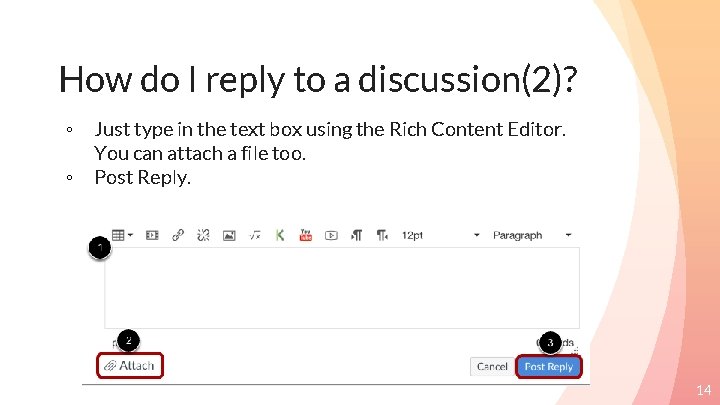This screenshot has width=720, height=405.
Task: Click the insert link icon
Action: 178,235
